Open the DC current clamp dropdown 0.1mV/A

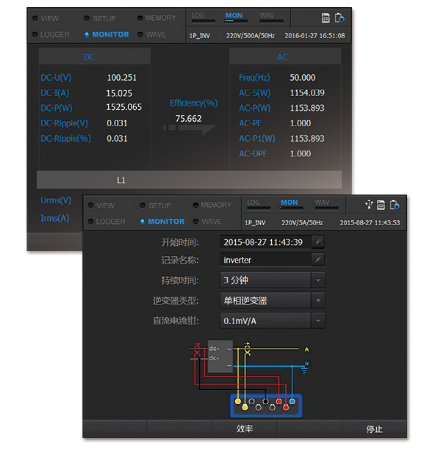coord(272,321)
